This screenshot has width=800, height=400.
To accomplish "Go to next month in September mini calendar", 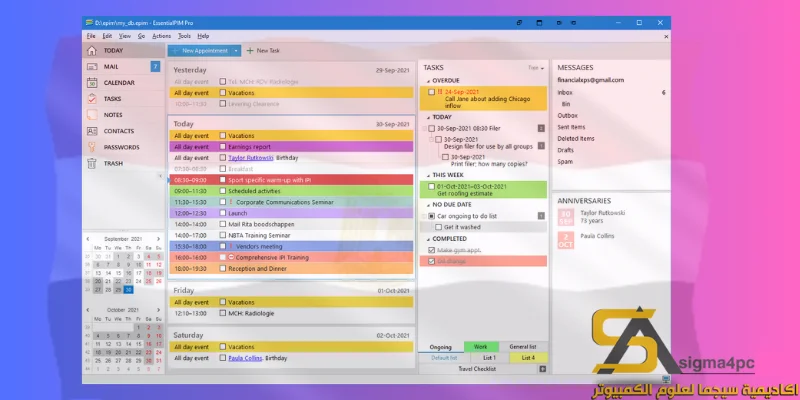I will coord(158,239).
